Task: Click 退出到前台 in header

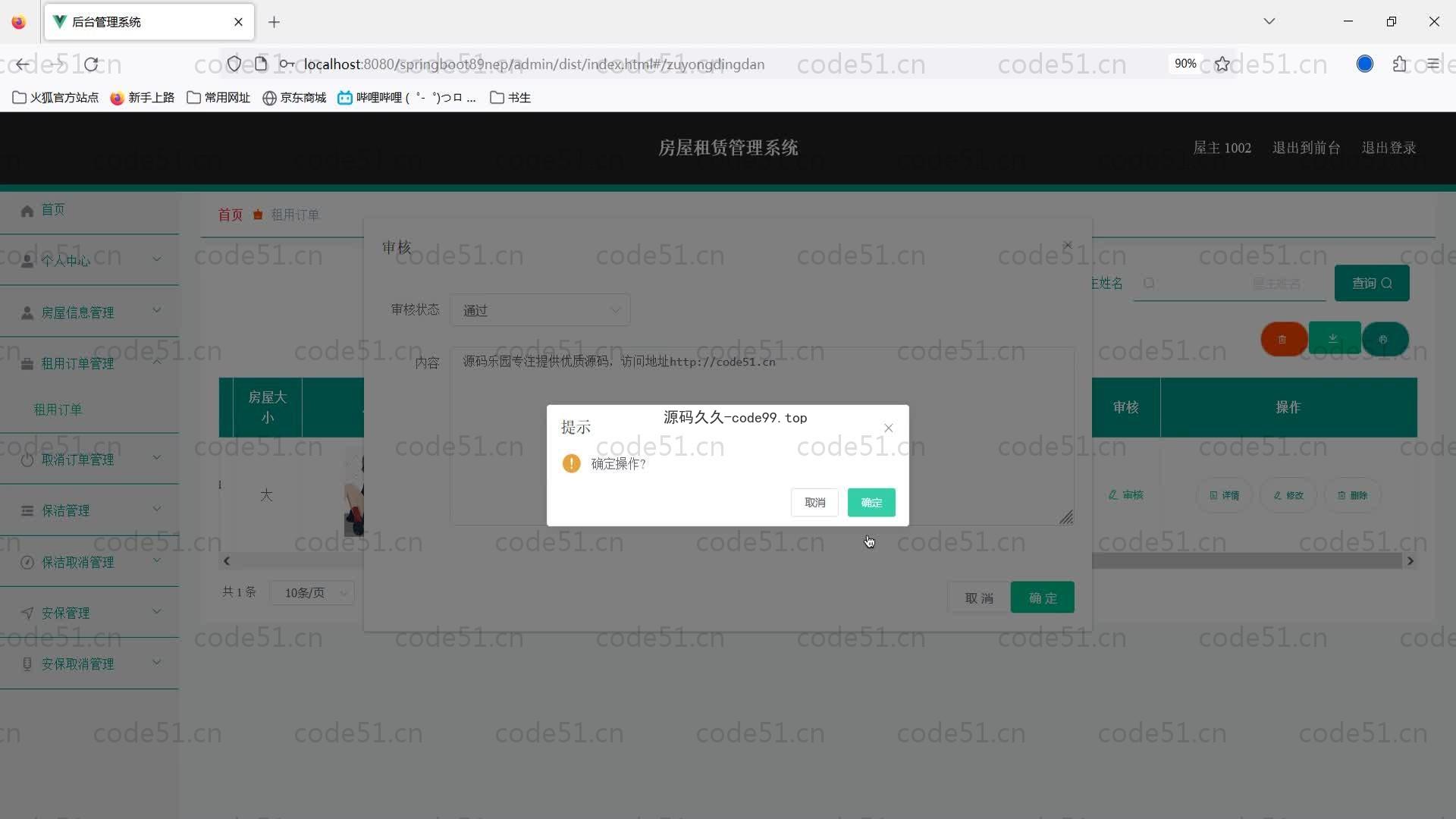Action: (x=1306, y=148)
